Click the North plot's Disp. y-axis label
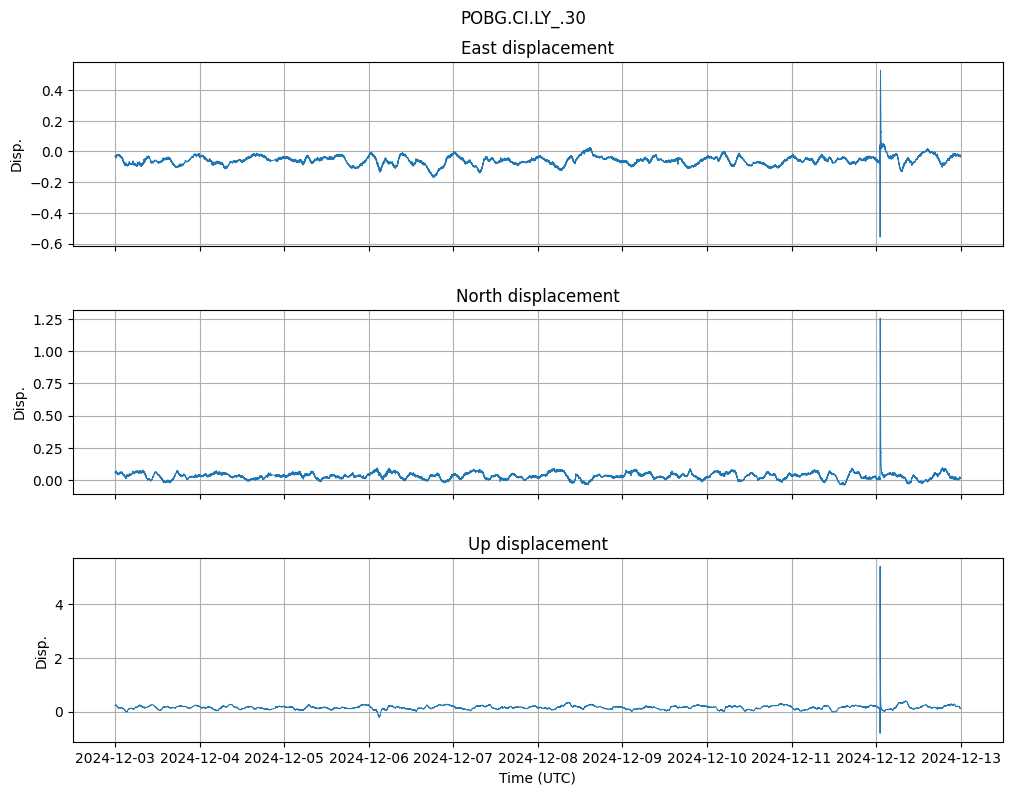 (x=20, y=402)
